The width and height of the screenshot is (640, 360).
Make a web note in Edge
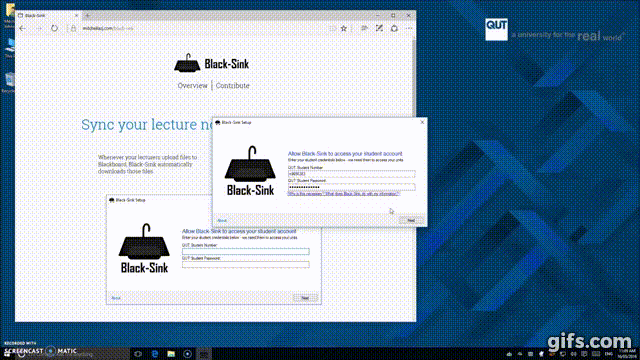coord(379,28)
